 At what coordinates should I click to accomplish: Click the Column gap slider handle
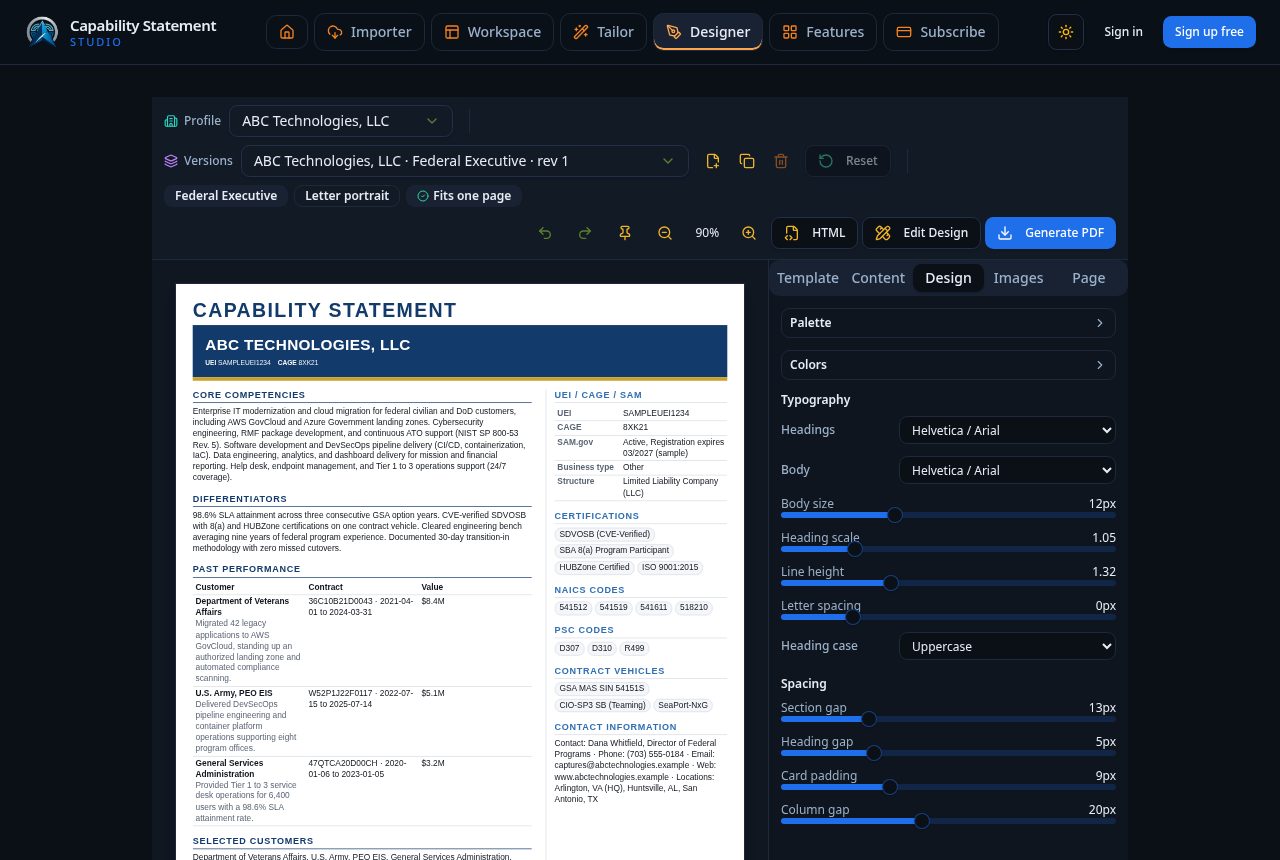922,821
